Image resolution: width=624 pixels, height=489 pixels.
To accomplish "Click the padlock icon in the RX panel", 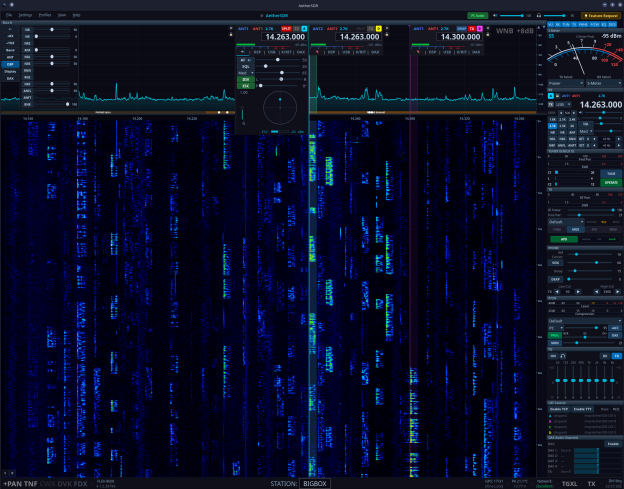I will tap(557, 96).
